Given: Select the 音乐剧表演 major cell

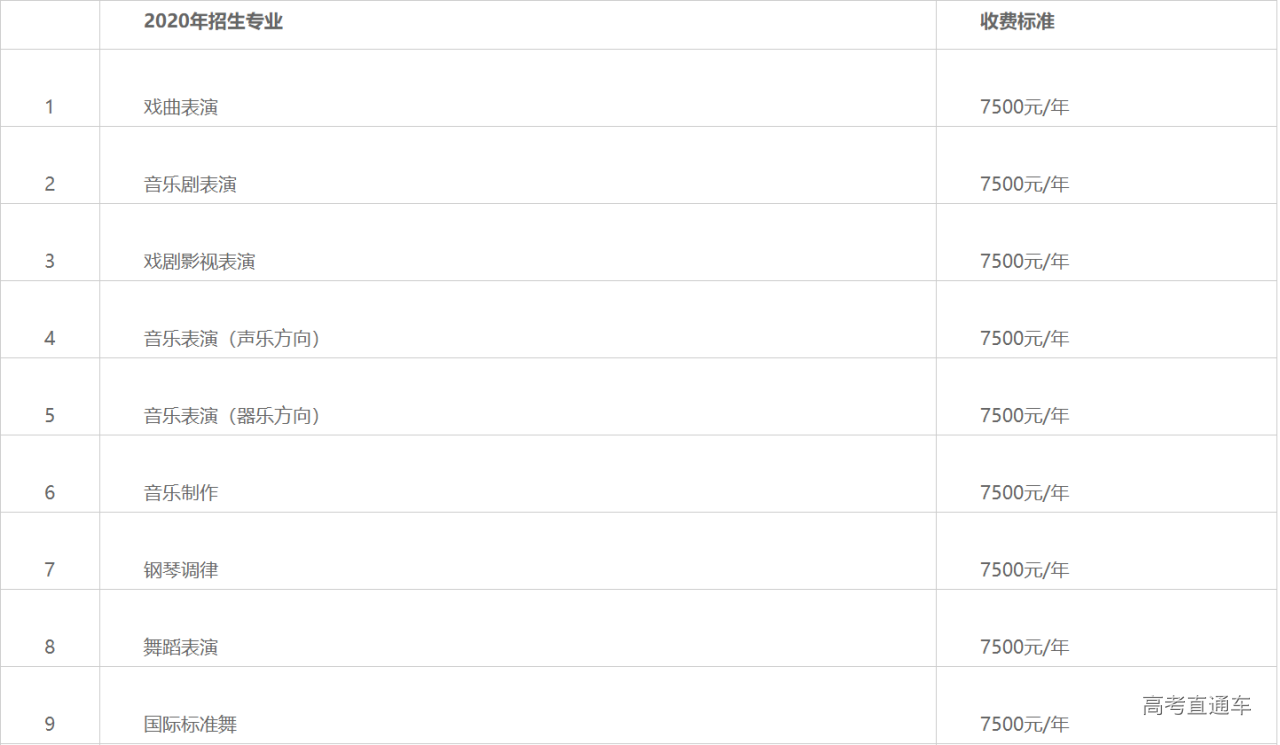Looking at the screenshot, I should pos(190,184).
